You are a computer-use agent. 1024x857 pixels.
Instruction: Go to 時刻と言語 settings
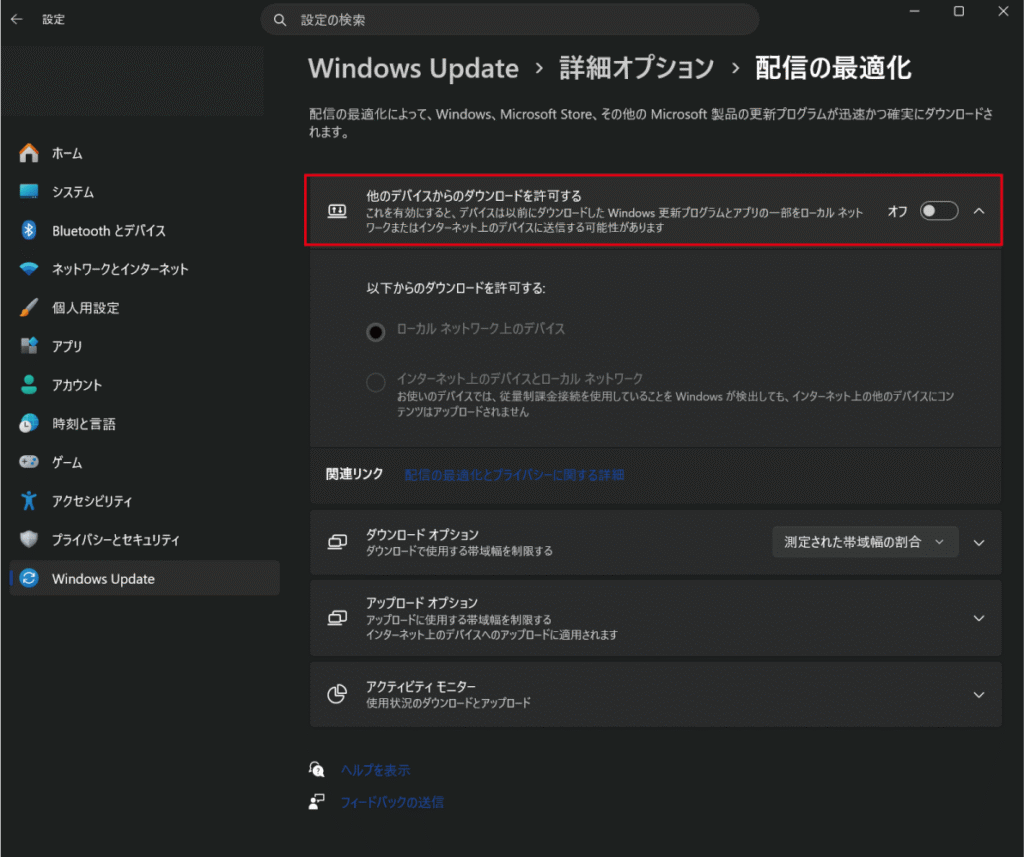point(84,424)
